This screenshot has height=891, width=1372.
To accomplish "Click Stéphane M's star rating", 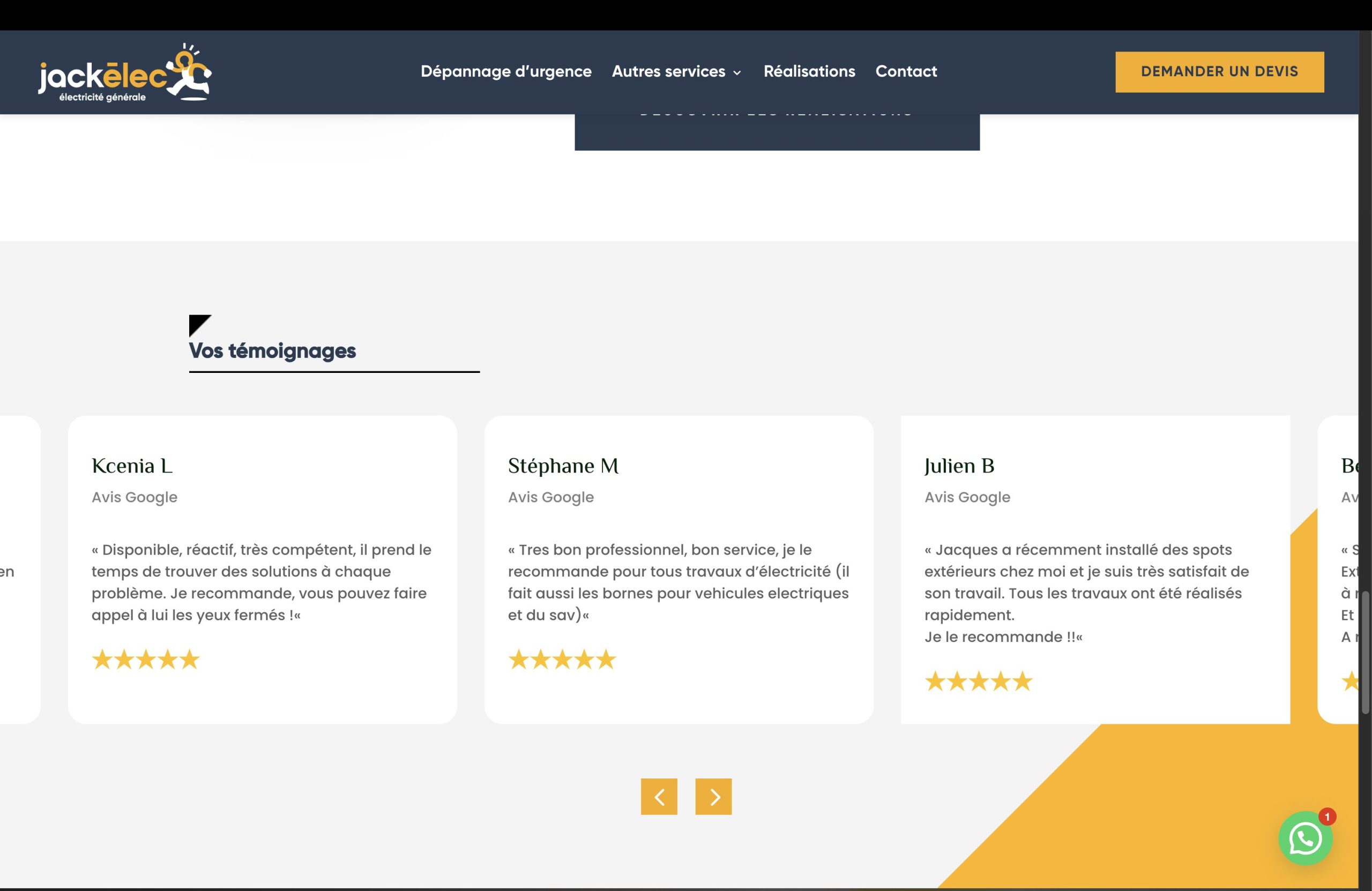I will [562, 660].
